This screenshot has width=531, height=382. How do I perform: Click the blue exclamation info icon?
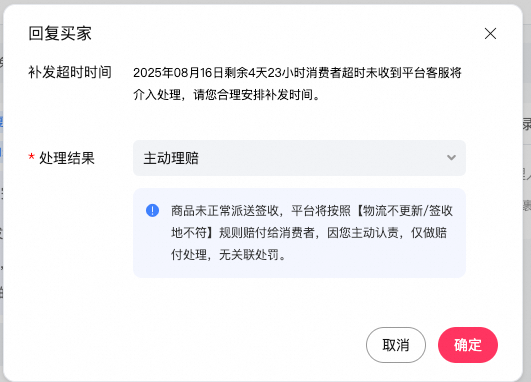click(152, 210)
